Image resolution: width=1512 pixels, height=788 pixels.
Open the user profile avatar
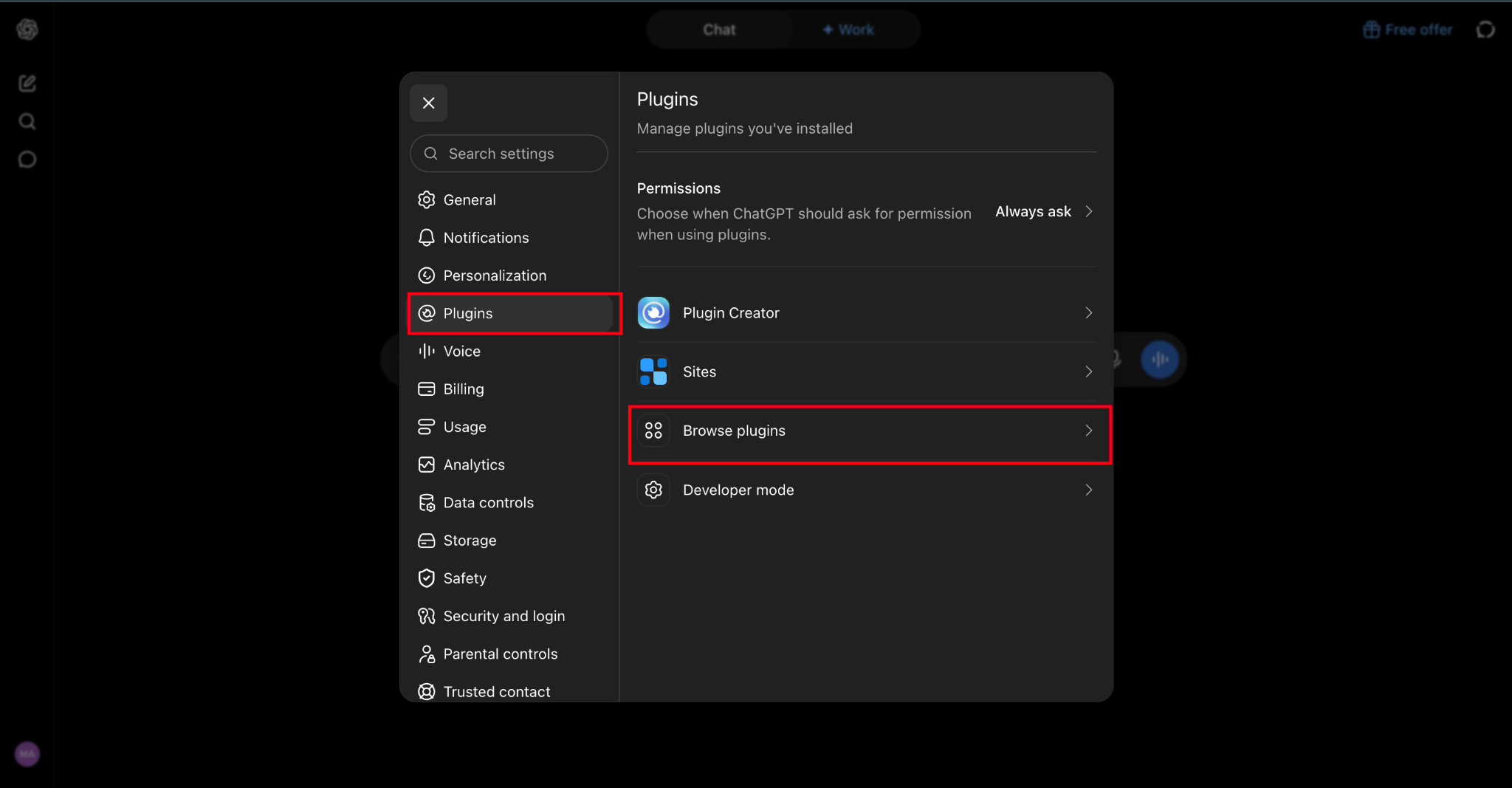(27, 754)
